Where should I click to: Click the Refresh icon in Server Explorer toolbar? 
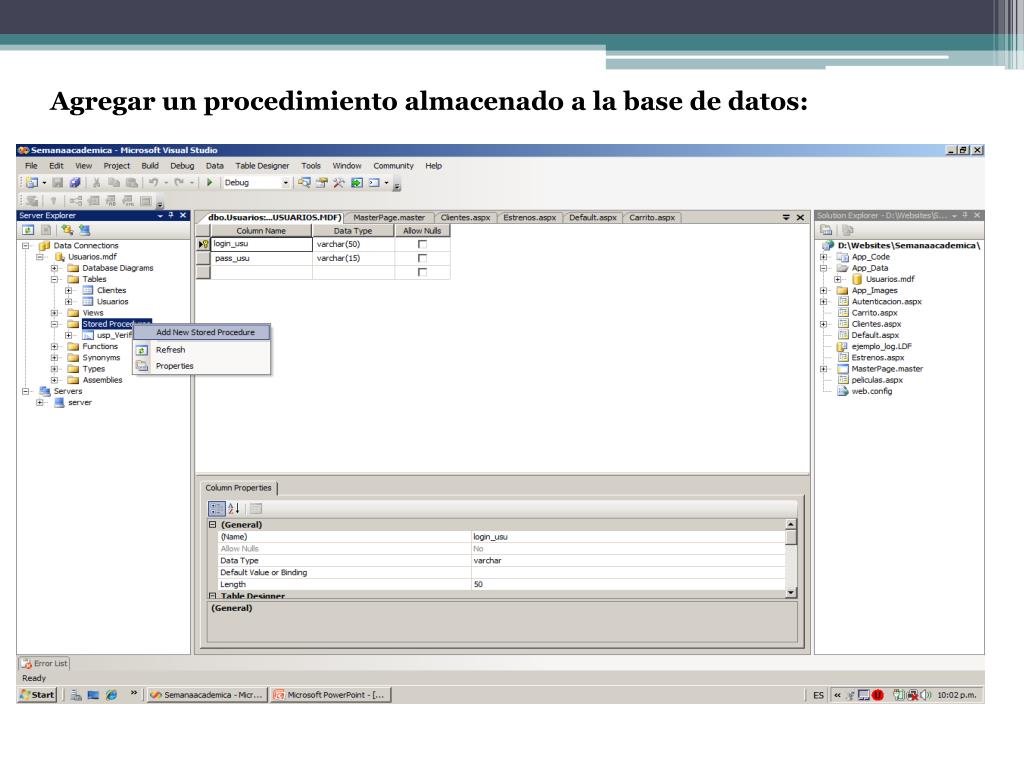[x=26, y=230]
